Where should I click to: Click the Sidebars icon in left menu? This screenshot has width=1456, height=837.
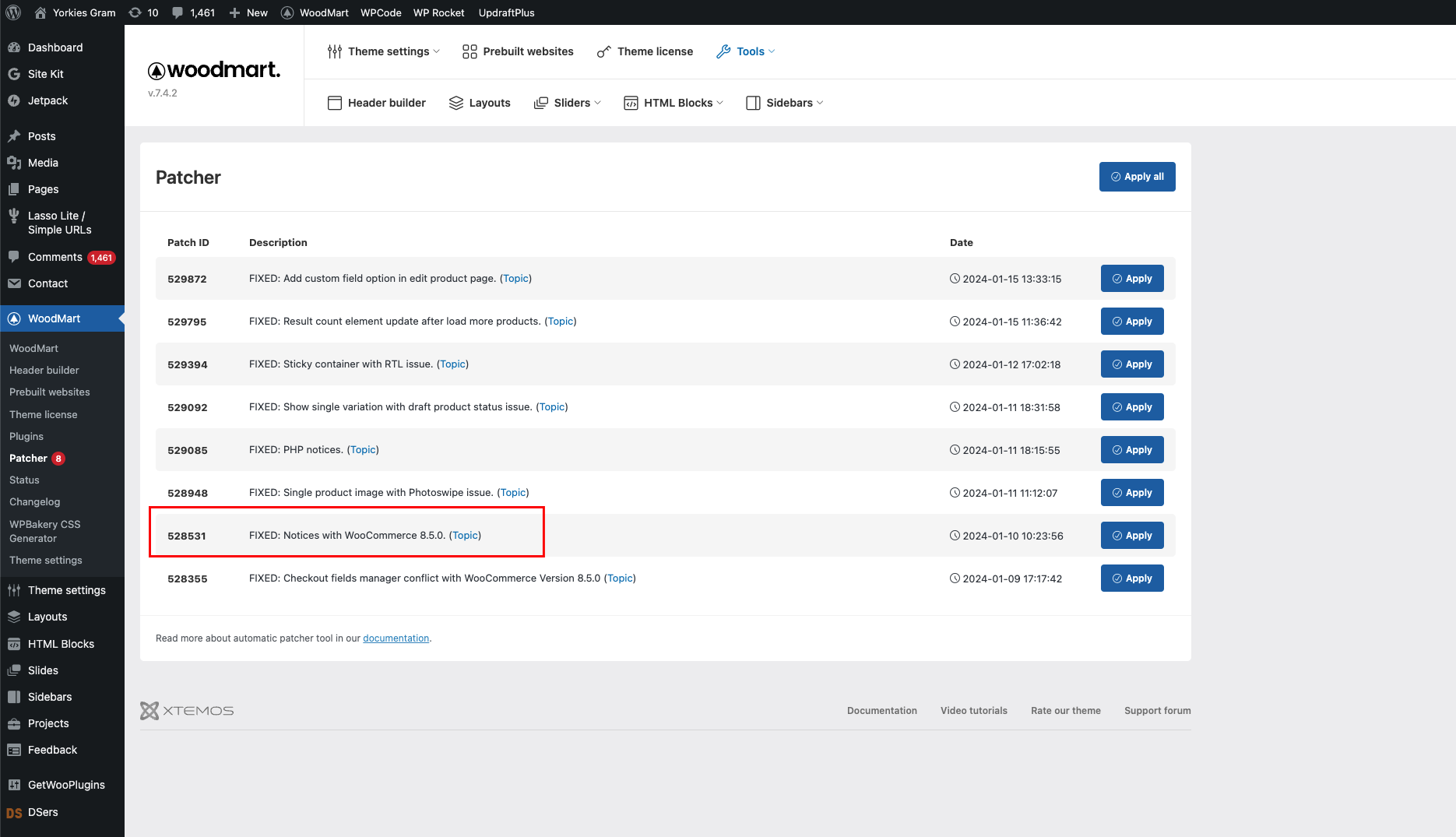(14, 697)
